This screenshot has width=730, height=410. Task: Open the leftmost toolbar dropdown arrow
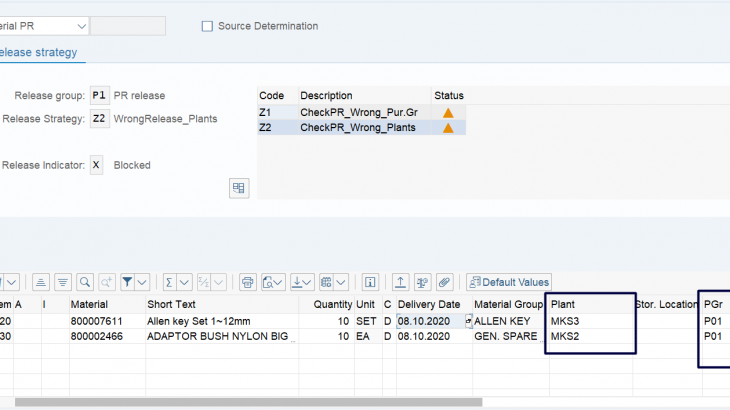pos(12,282)
